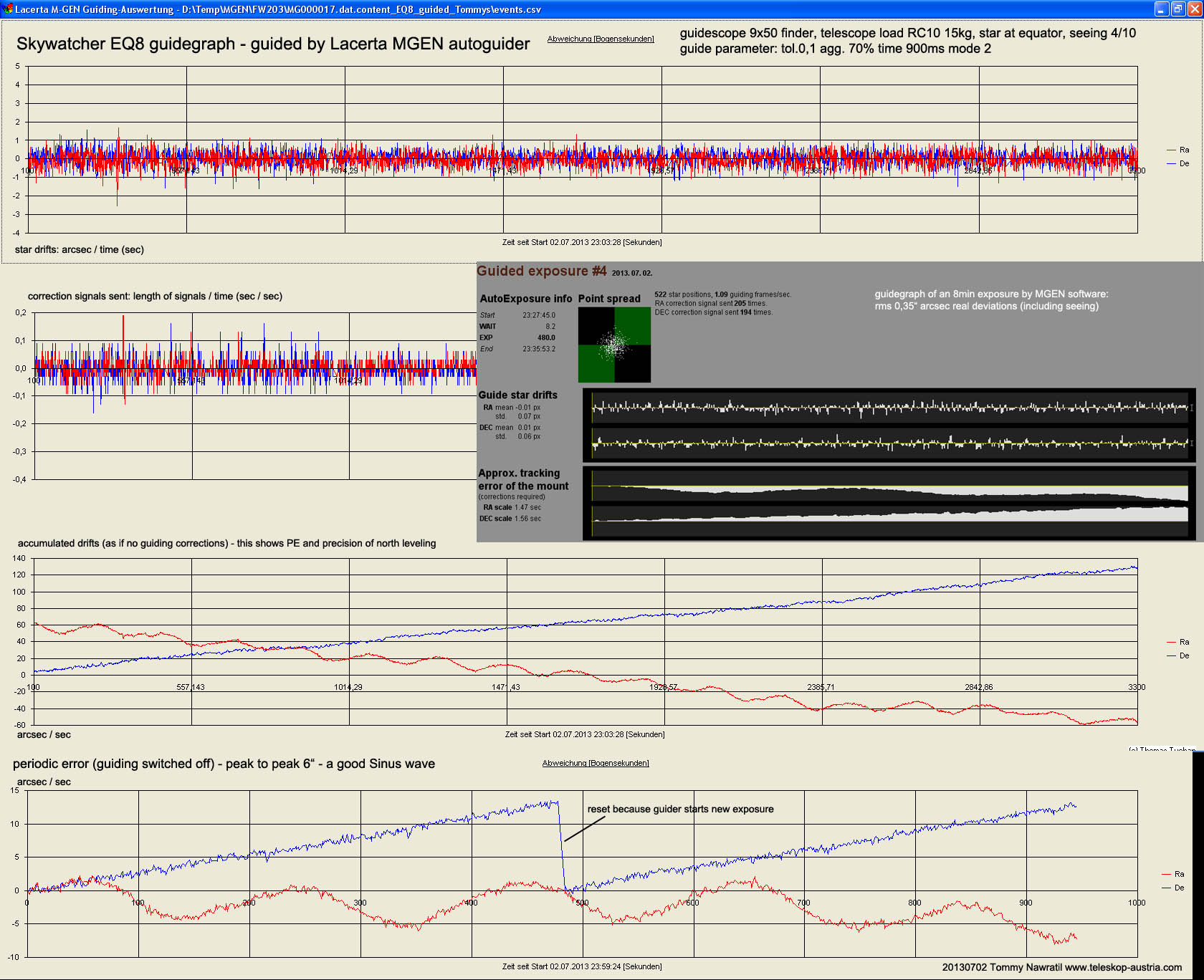Screen dimensions: 1204x980
Task: Toggle the De trace in accumulated drifts legend
Action: click(1185, 655)
